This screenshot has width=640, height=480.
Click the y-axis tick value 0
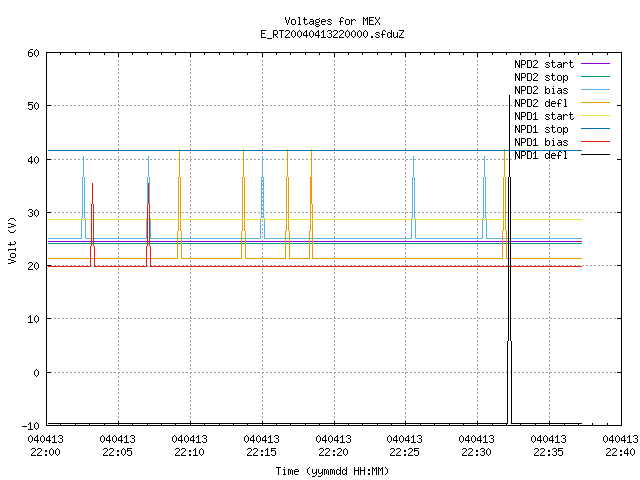click(x=36, y=373)
